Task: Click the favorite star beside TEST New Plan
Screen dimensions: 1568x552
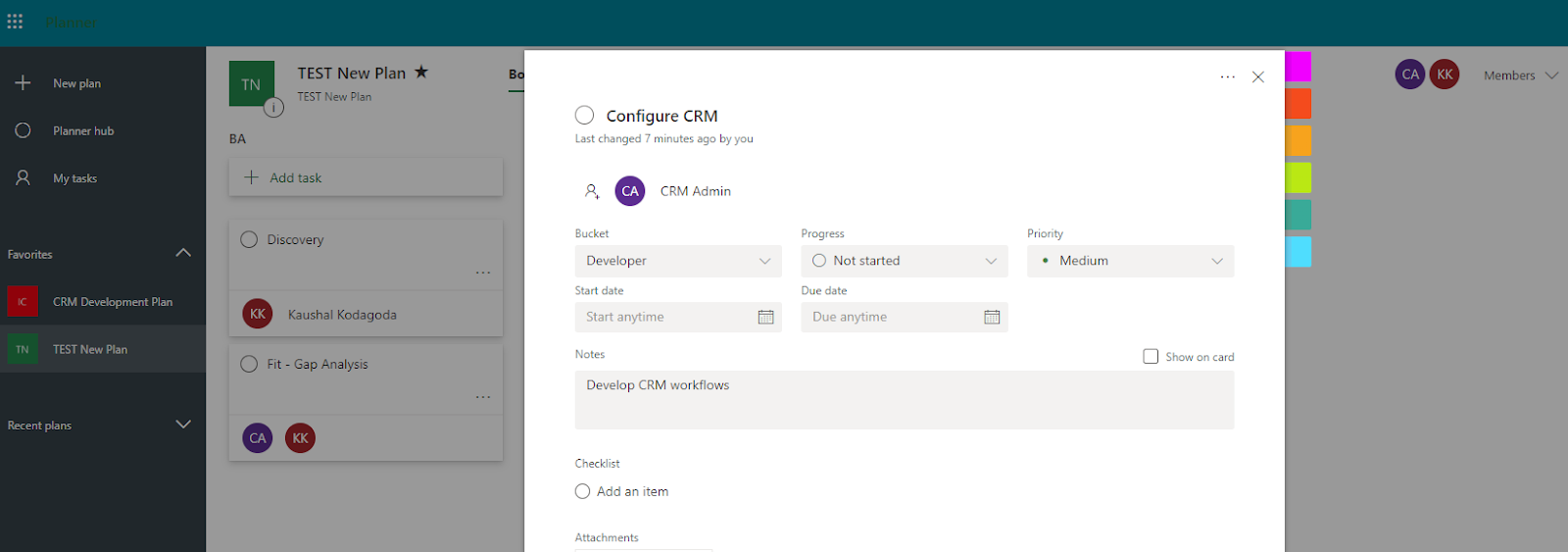Action: coord(421,73)
